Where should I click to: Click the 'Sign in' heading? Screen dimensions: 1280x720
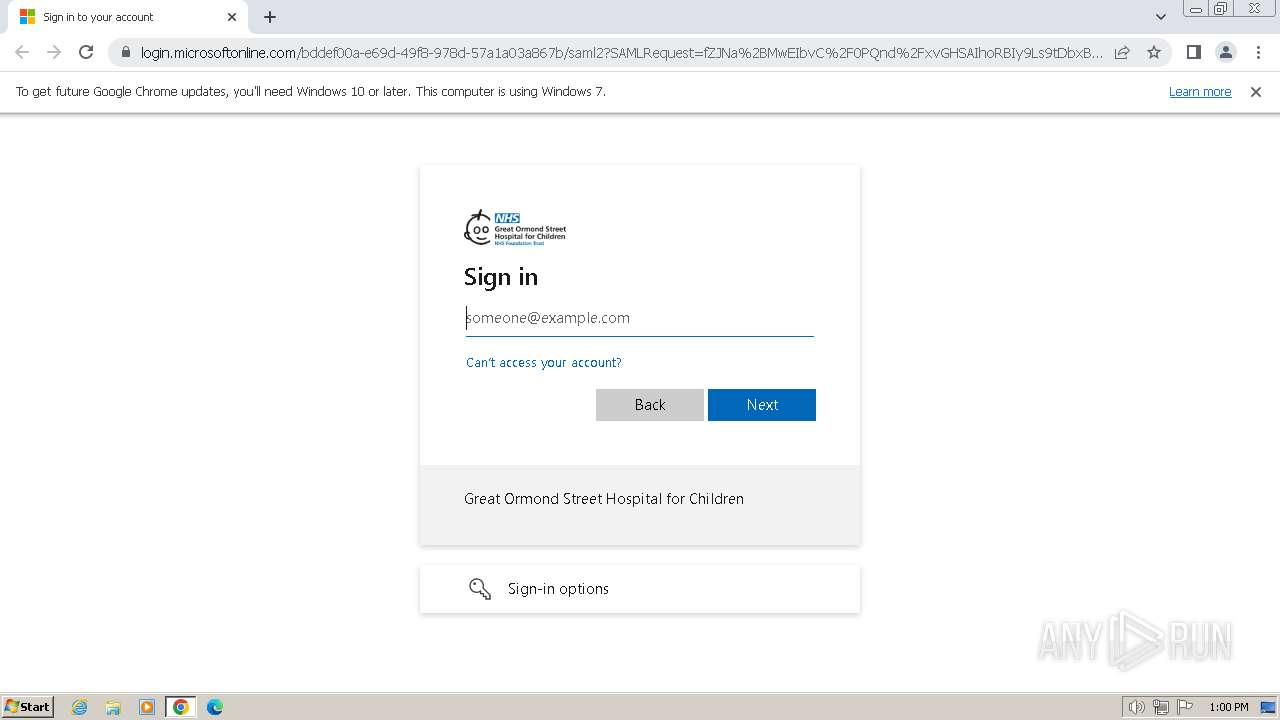pos(501,277)
